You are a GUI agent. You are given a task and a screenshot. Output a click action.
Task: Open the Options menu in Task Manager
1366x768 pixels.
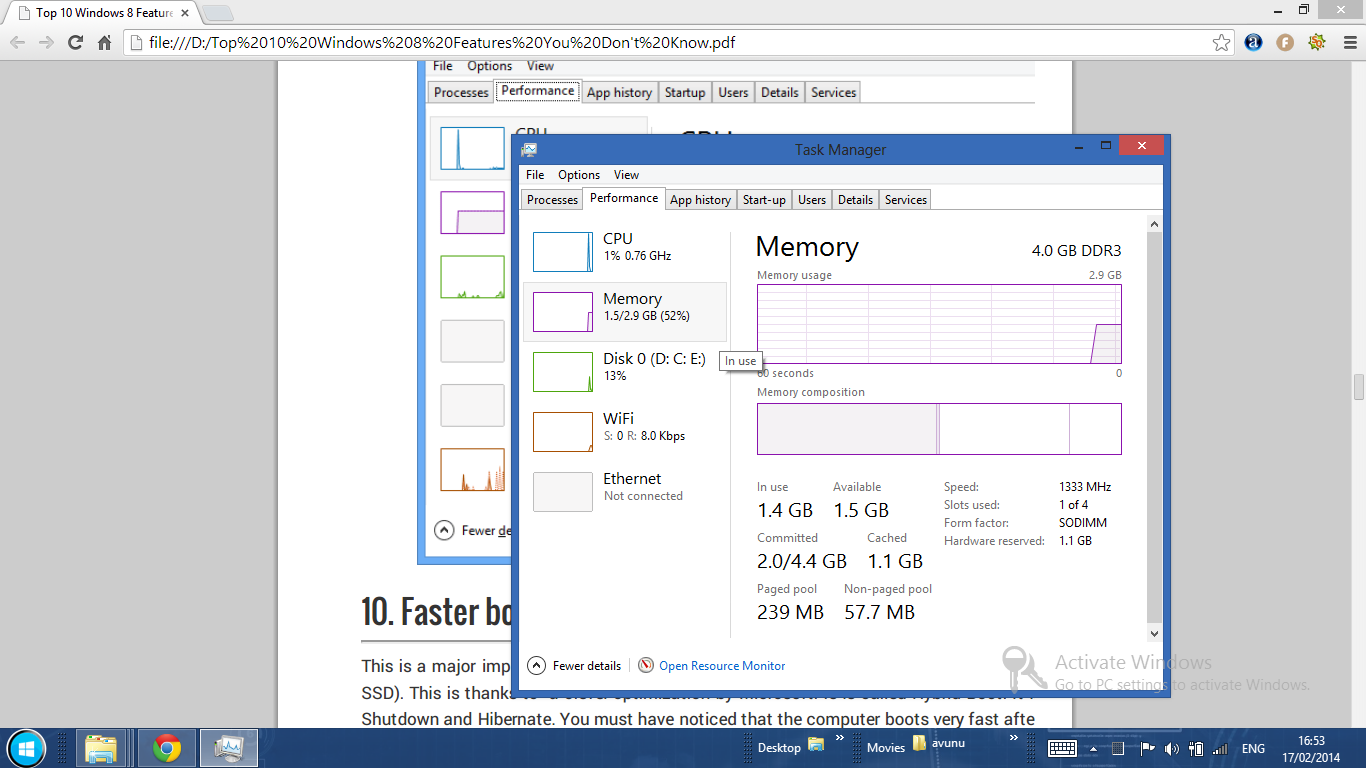click(579, 175)
